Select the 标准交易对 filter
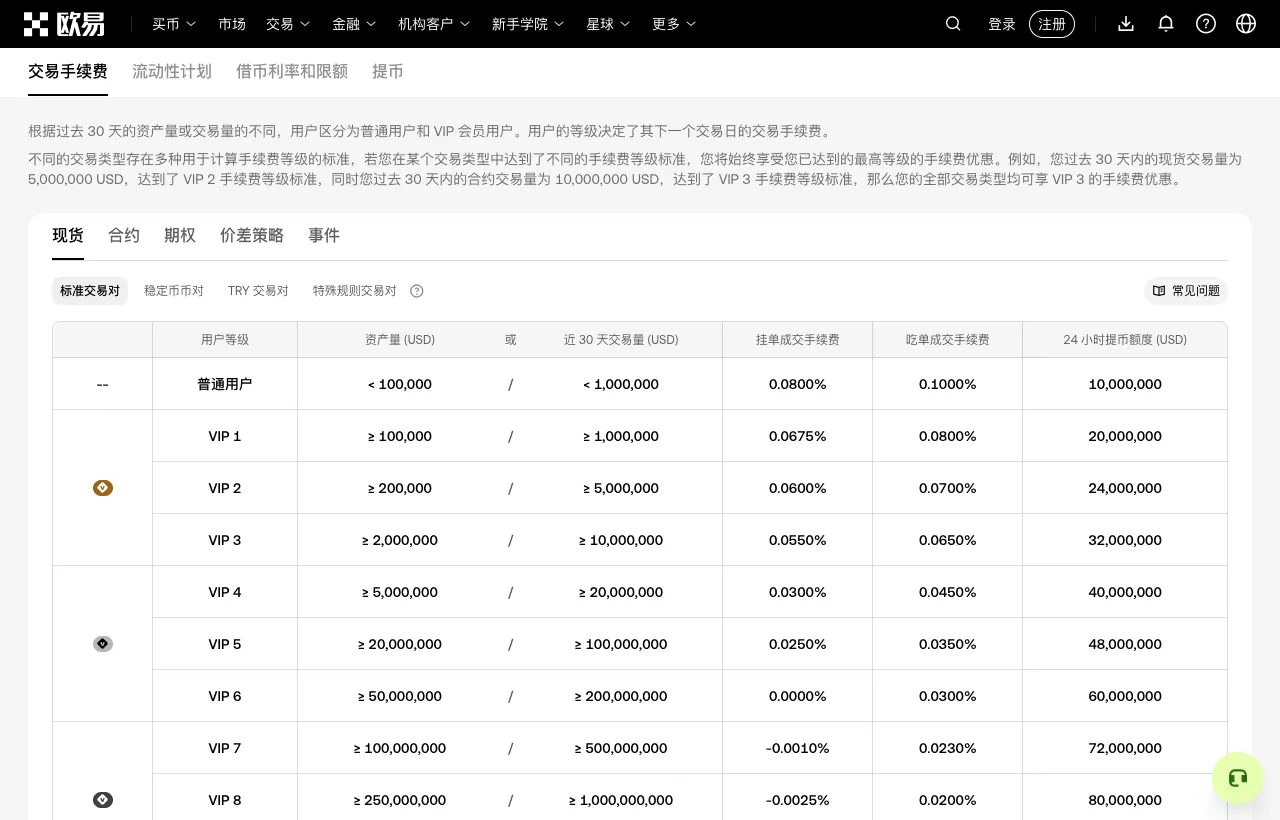The width and height of the screenshot is (1280, 820). (x=90, y=291)
